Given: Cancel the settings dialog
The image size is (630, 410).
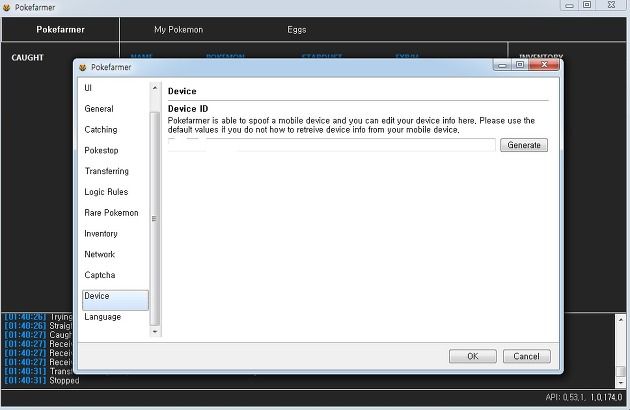Looking at the screenshot, I should [x=526, y=356].
